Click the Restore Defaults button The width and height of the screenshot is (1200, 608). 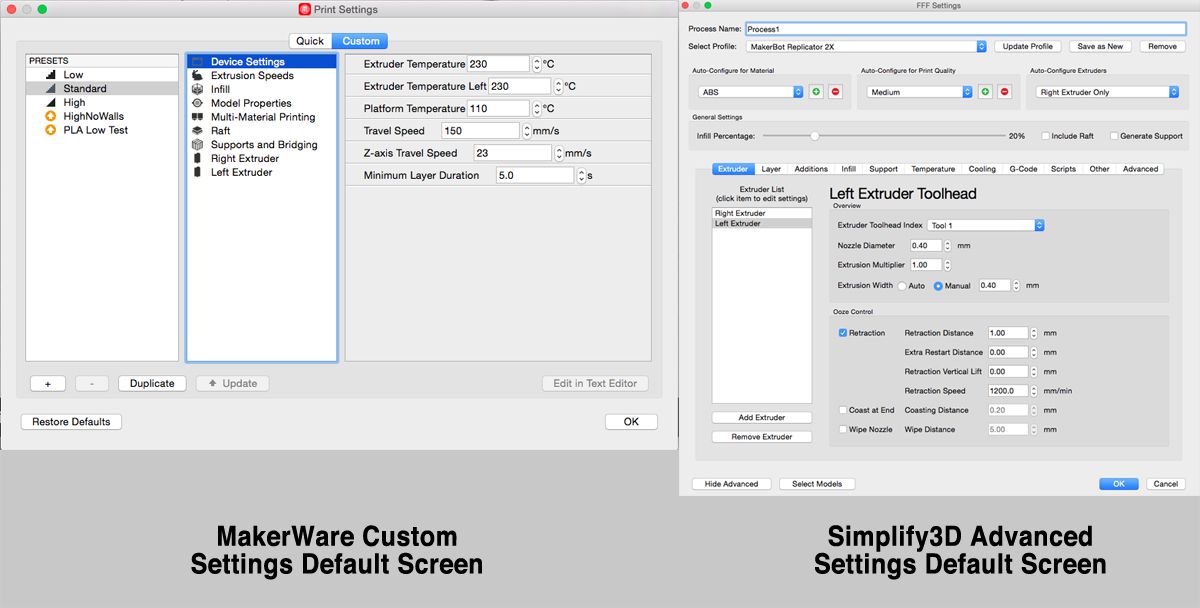pyautogui.click(x=71, y=422)
